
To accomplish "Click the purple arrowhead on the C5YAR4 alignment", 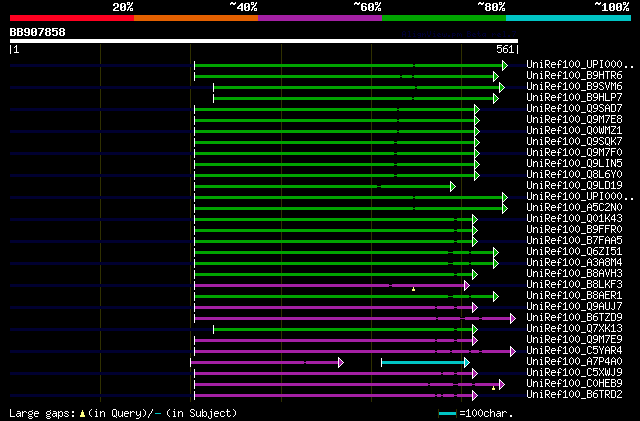I will (x=513, y=352).
